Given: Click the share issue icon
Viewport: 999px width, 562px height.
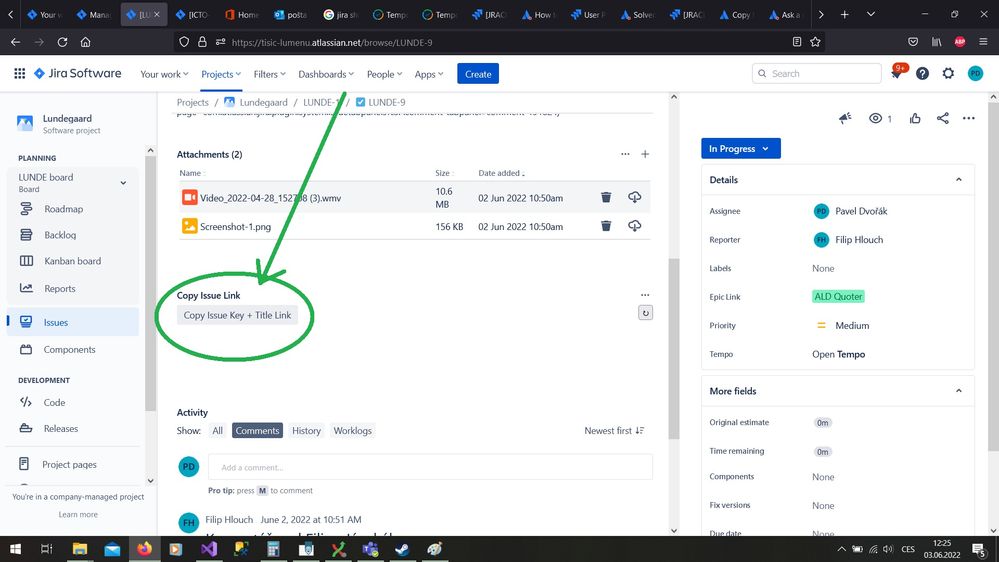Looking at the screenshot, I should pyautogui.click(x=942, y=118).
